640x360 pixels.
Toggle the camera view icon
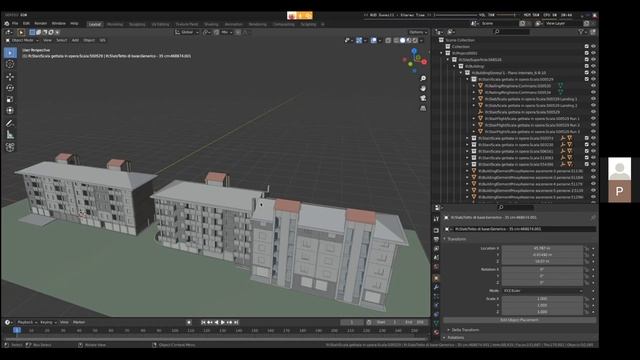423,98
